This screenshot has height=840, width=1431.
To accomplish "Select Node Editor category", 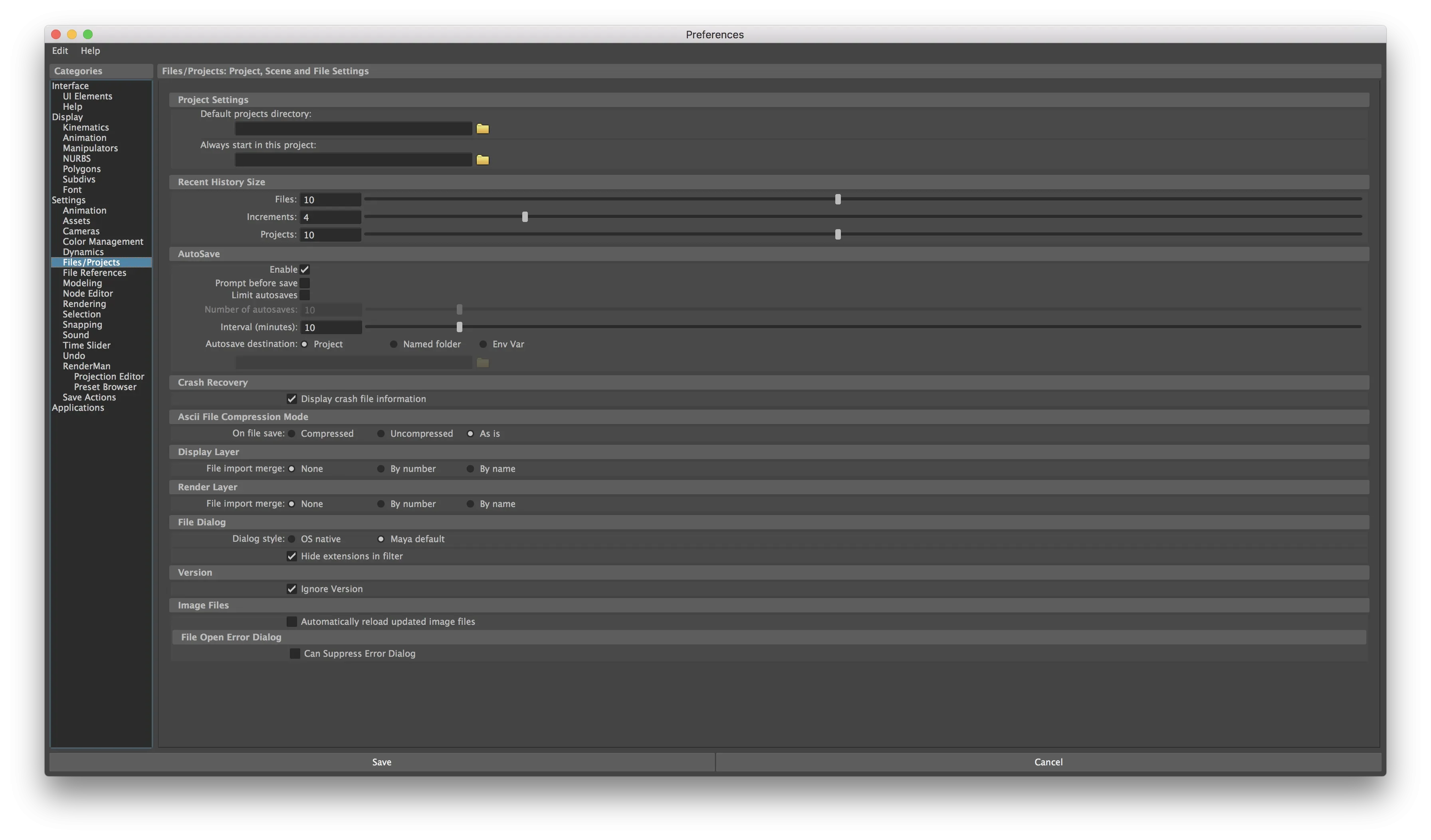I will click(x=87, y=293).
